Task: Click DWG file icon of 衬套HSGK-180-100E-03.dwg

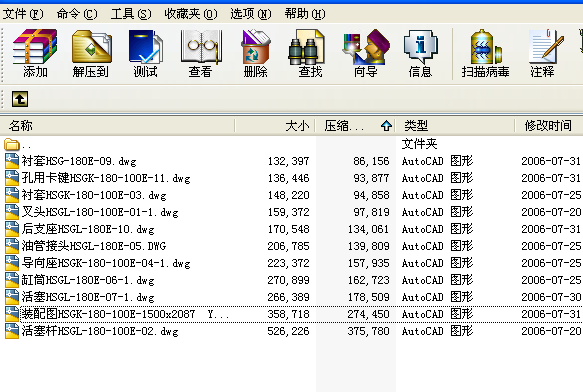Action: 12,195
